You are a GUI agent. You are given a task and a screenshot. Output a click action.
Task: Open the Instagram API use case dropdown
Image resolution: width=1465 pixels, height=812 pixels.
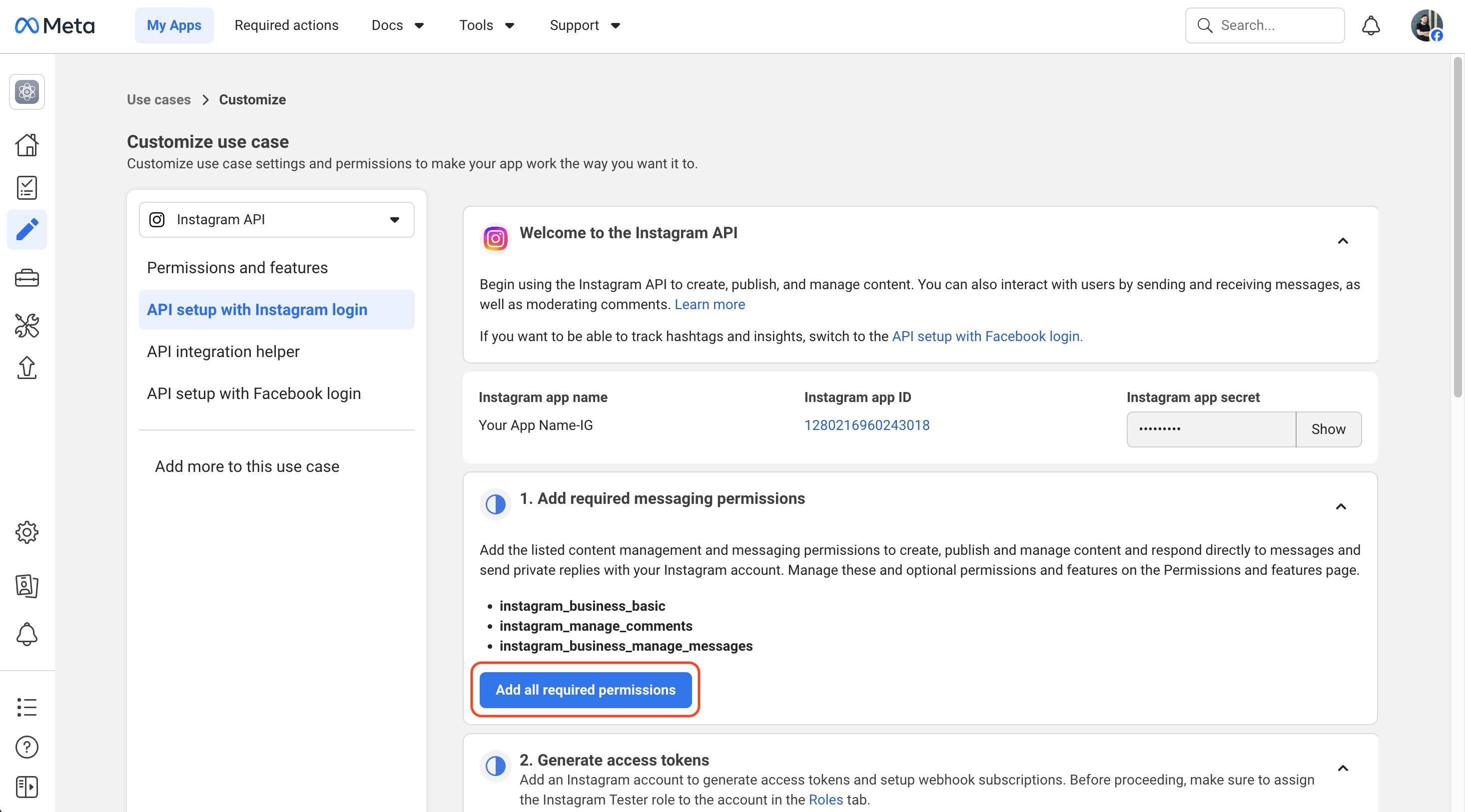[x=276, y=220]
